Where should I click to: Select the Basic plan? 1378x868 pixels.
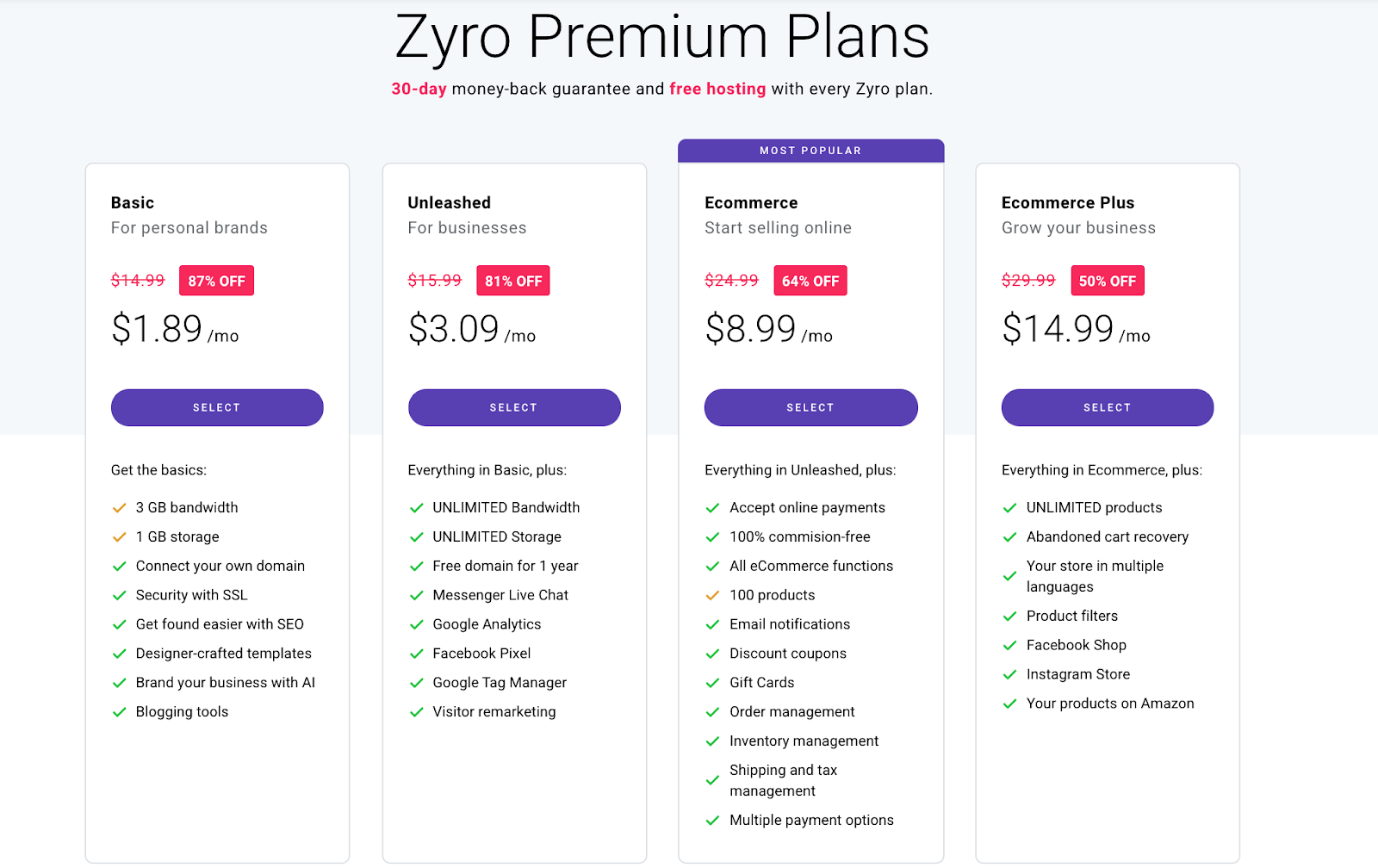click(x=217, y=407)
